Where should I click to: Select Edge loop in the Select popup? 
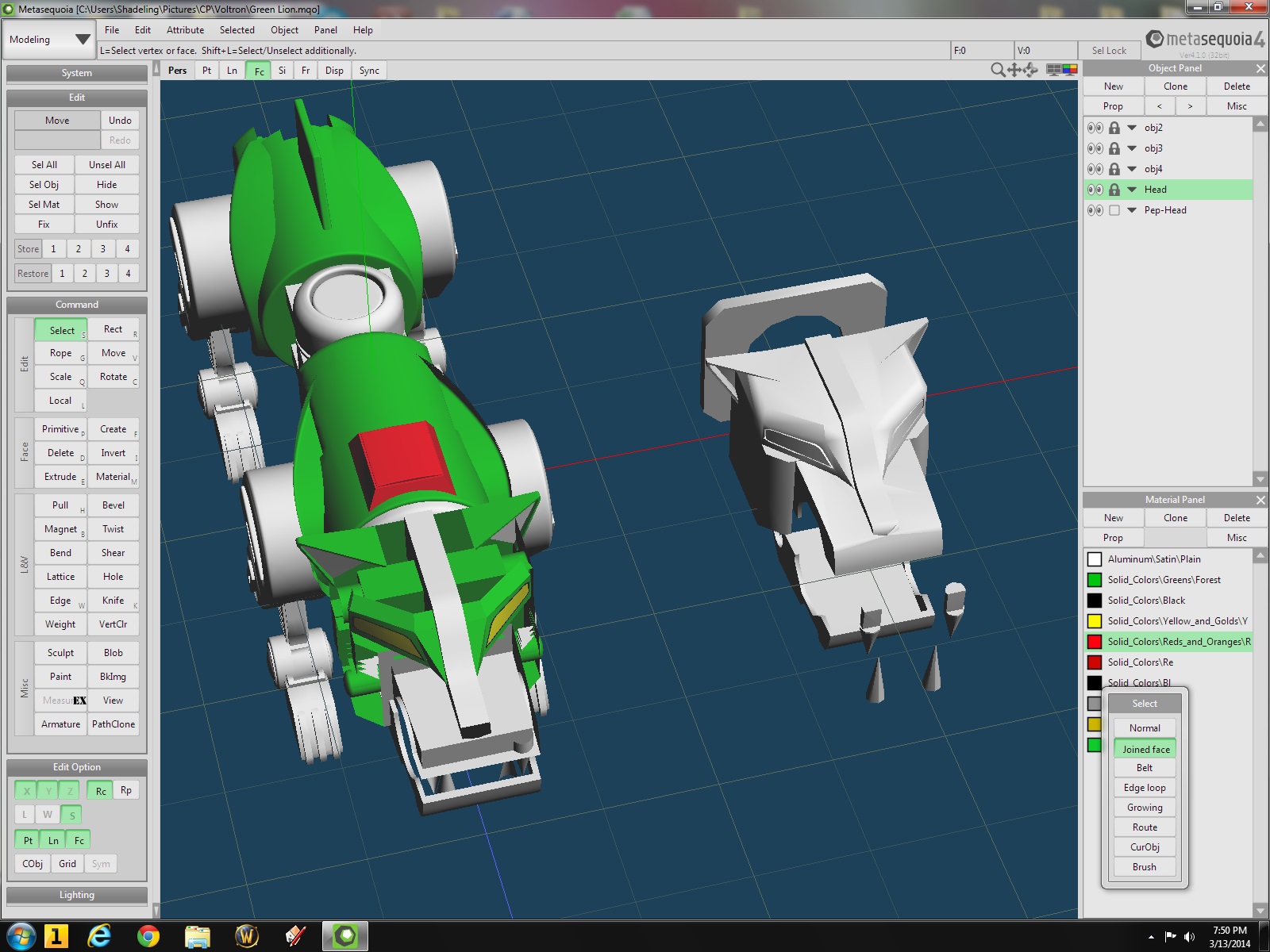(x=1145, y=788)
